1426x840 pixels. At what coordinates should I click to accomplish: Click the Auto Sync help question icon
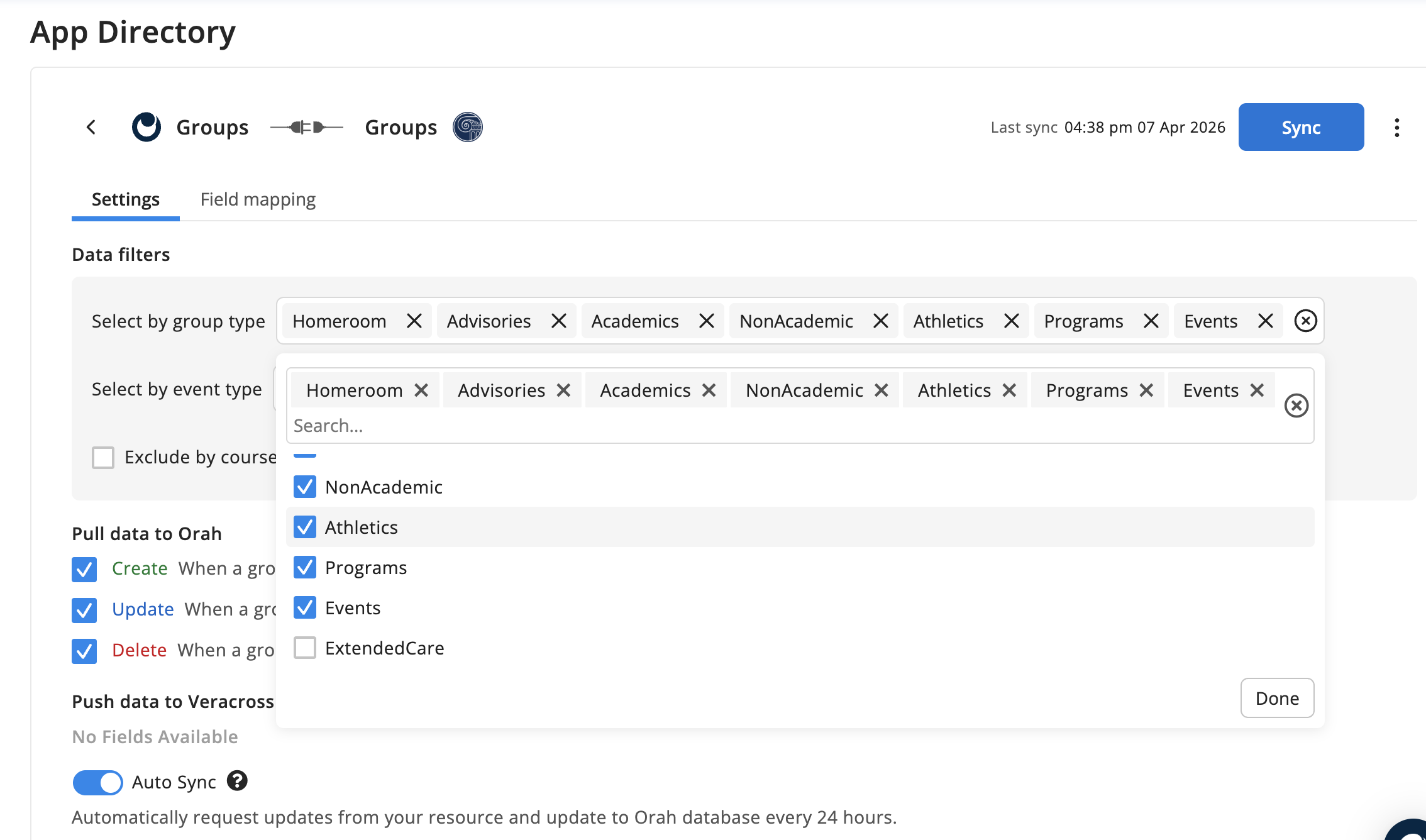coord(237,781)
